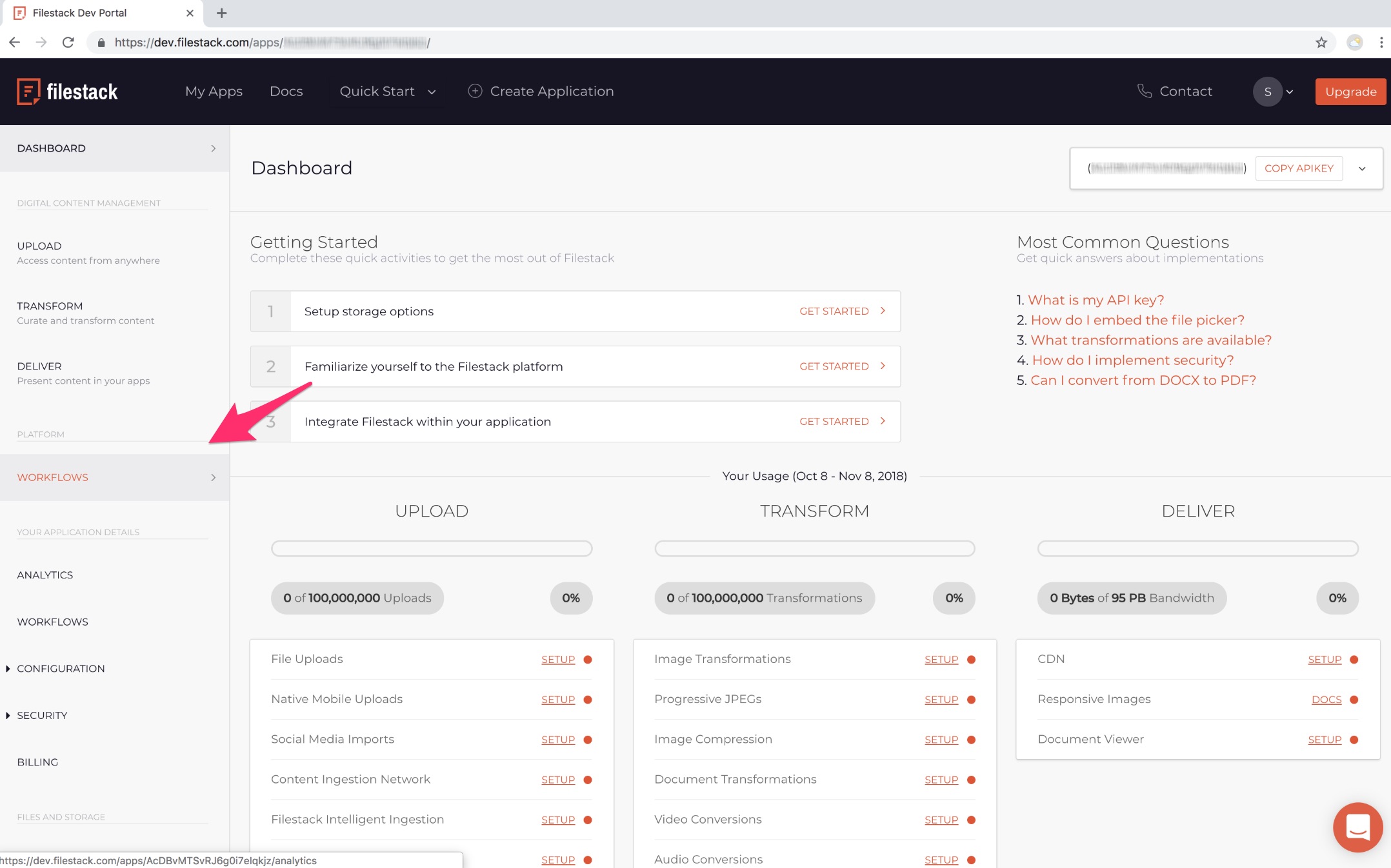The width and height of the screenshot is (1391, 868).
Task: Click the '0 of 100,000,000 Uploads' badge
Action: [357, 598]
